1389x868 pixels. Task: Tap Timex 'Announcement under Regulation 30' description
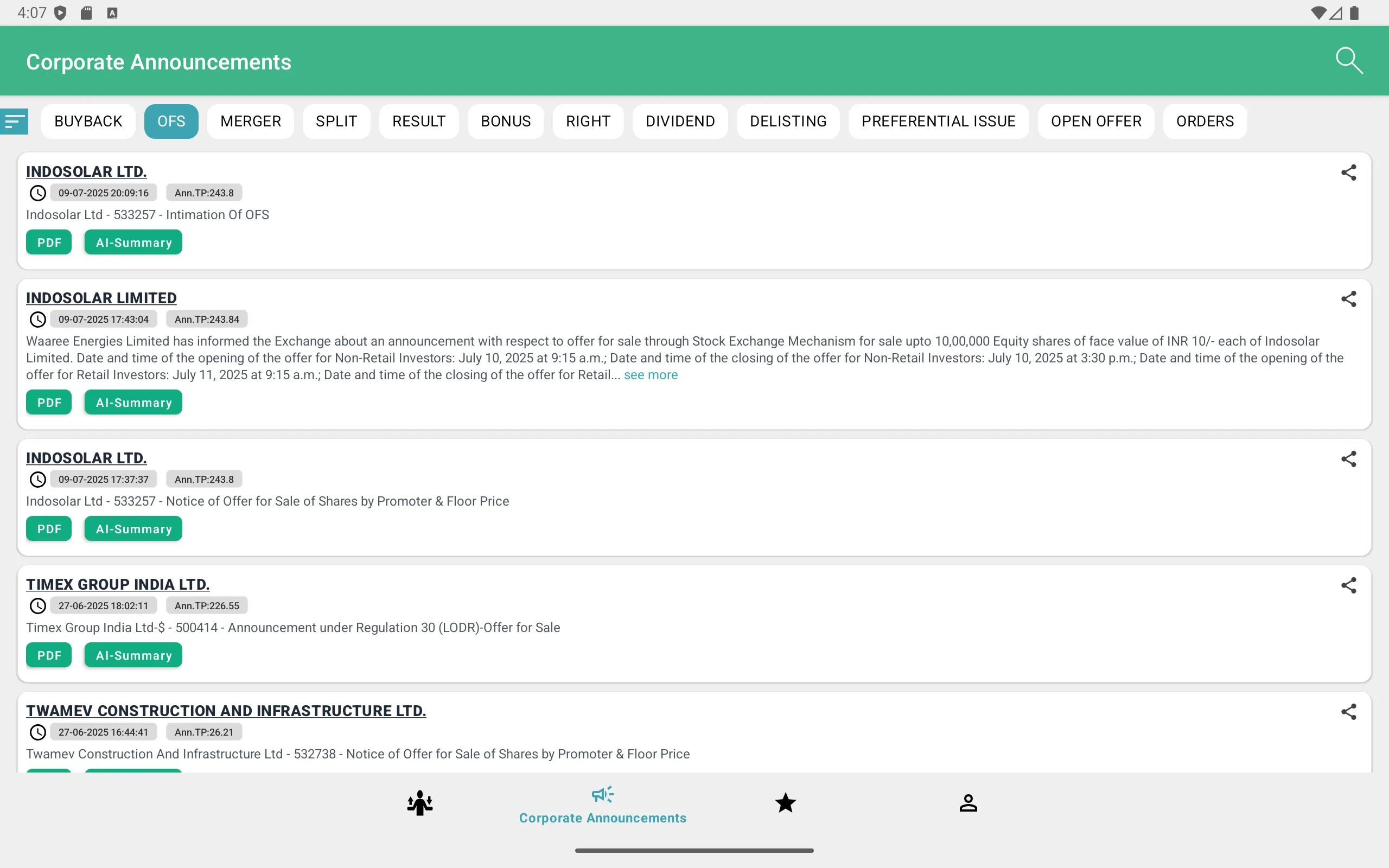point(293,628)
